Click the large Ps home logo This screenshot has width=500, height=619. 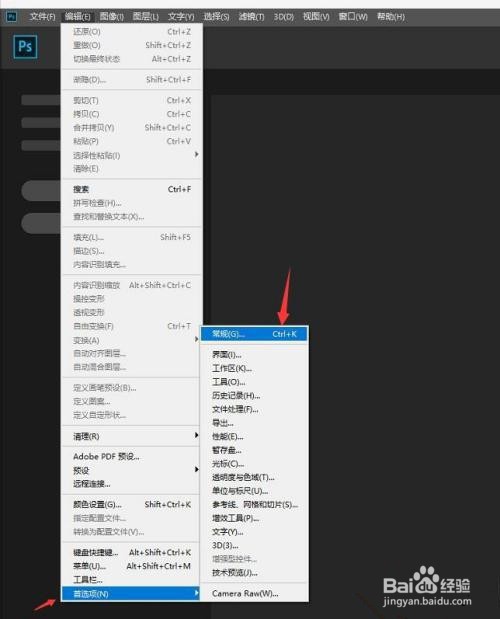(x=25, y=47)
